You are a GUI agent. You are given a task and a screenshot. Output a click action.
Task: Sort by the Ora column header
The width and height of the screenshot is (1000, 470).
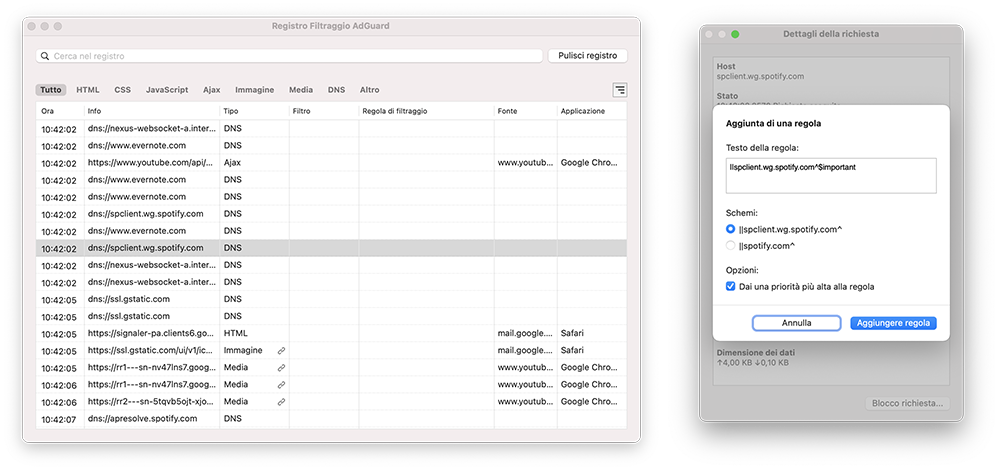(60, 111)
